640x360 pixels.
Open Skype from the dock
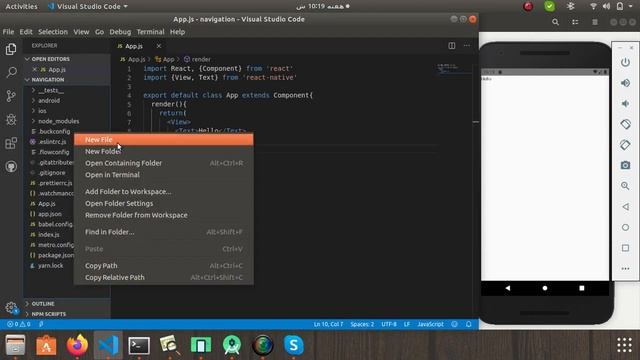(293, 345)
